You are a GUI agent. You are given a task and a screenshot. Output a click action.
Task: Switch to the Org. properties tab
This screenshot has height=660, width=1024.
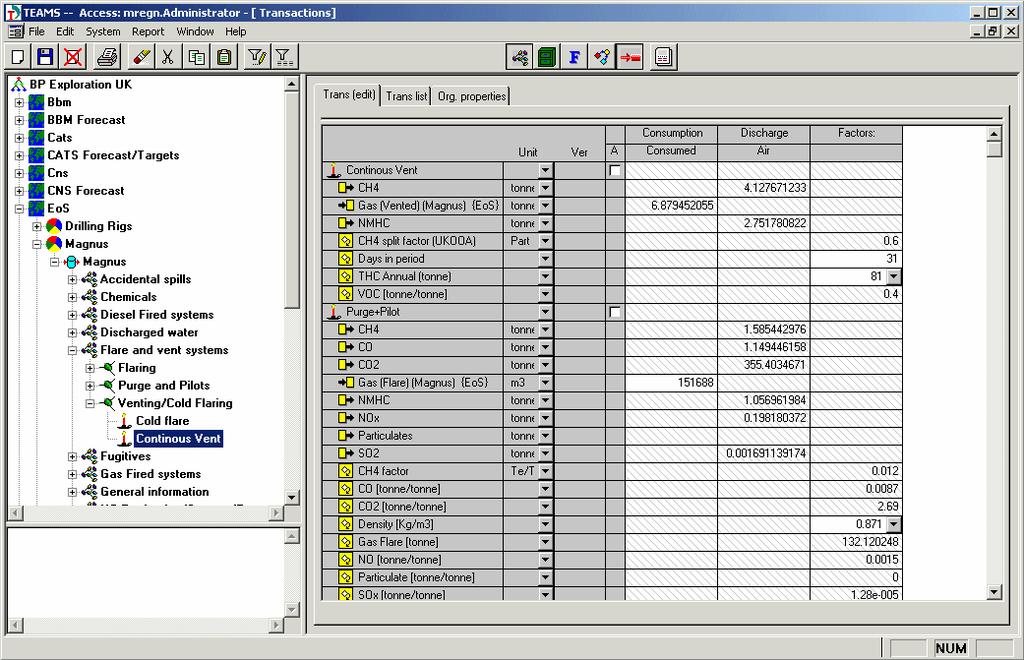472,96
